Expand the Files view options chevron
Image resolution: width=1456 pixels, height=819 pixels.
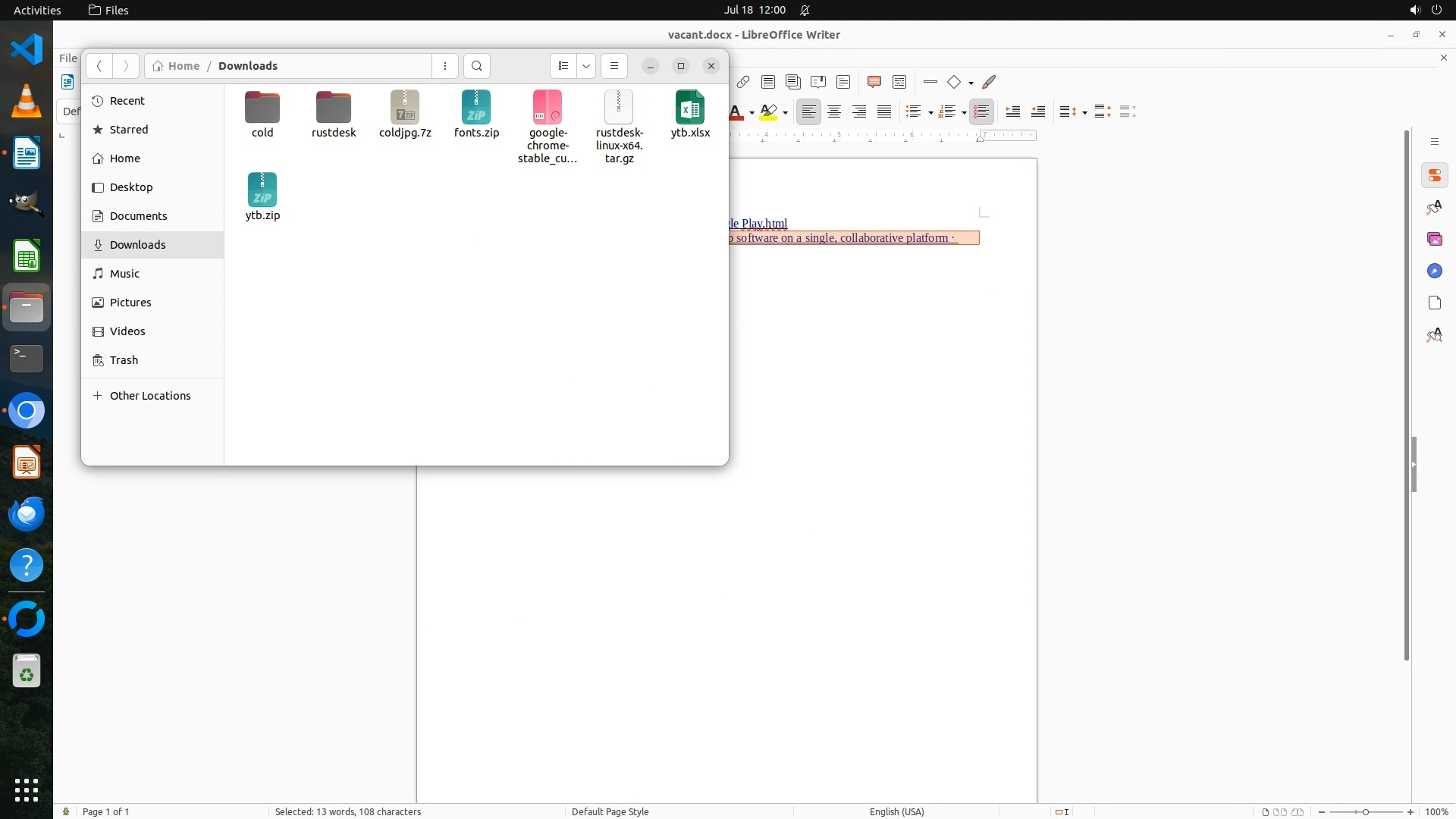[586, 66]
